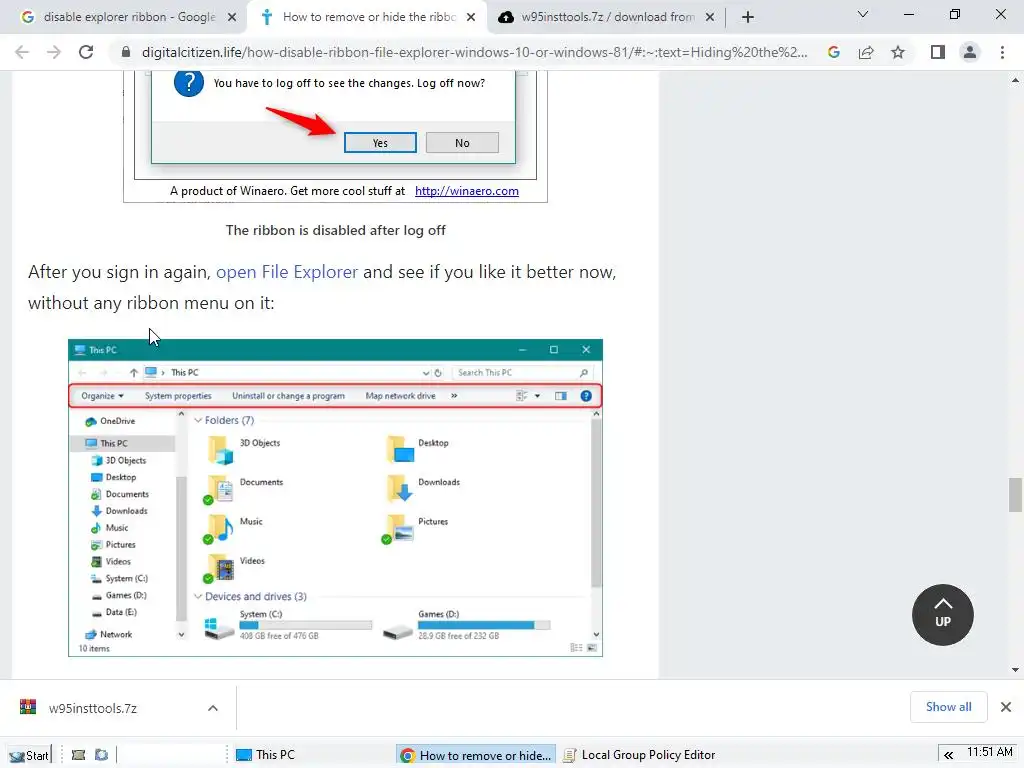Switch to Local Group Policy Editor window
This screenshot has width=1024, height=768.
pyautogui.click(x=639, y=755)
